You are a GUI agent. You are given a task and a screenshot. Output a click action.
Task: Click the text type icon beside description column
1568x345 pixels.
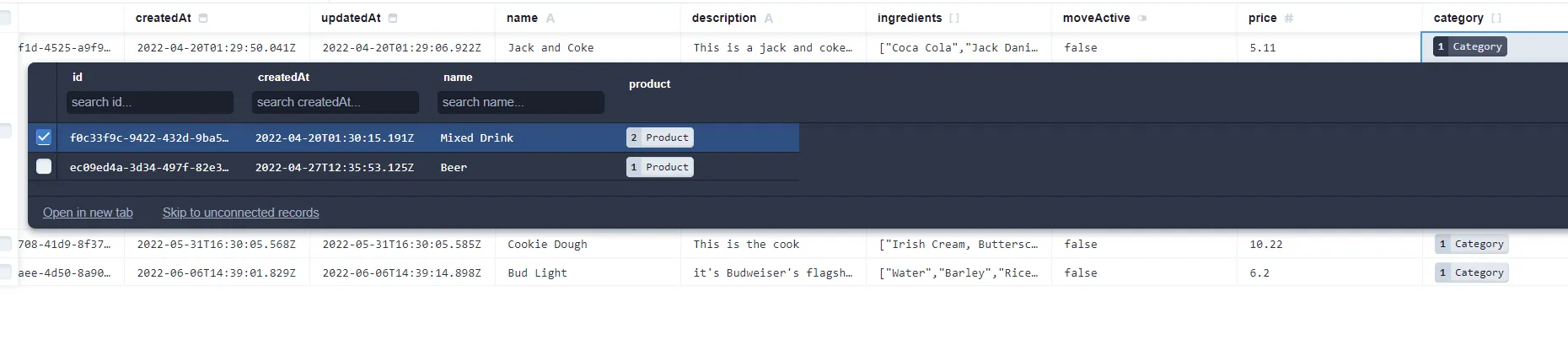pyautogui.click(x=768, y=18)
